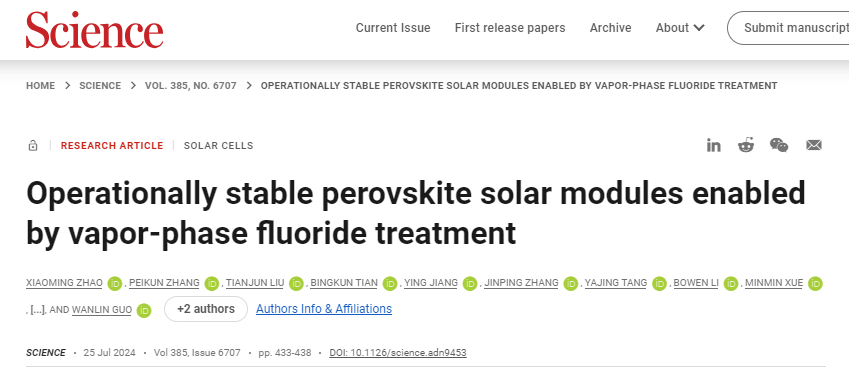Image resolution: width=849 pixels, height=368 pixels.
Task: Open Wanlin Guo's ORCID iD icon
Action: coord(143,311)
